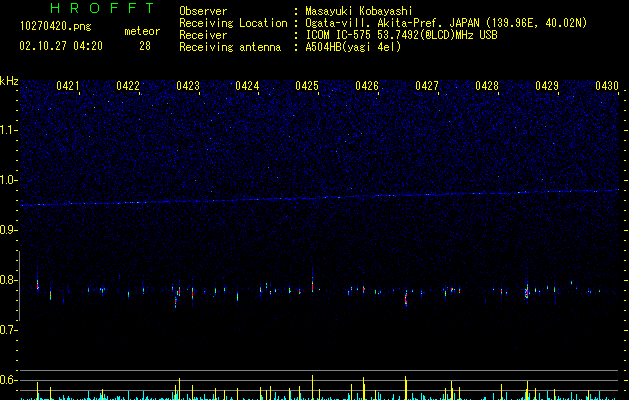Click Ogata-vill. Akita-Pref. JAPAN location text
Screen dimensions: 629x400
pos(446,23)
